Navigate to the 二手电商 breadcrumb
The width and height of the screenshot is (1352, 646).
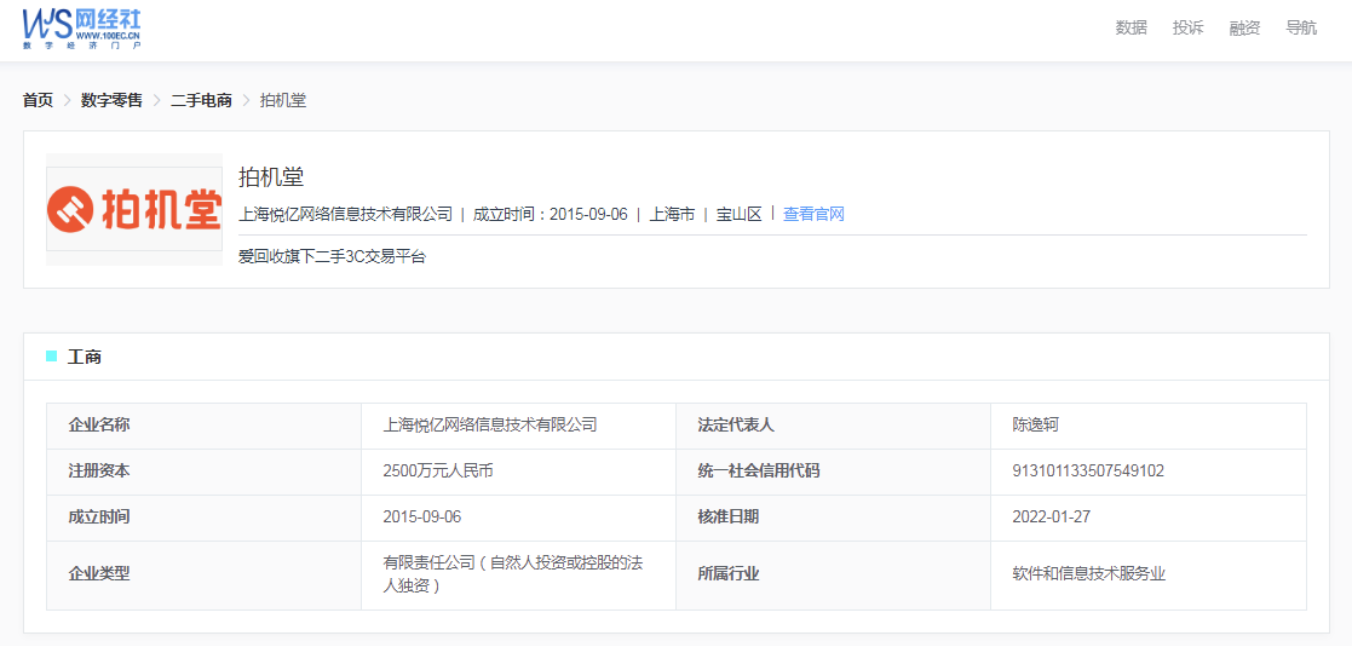pos(201,100)
